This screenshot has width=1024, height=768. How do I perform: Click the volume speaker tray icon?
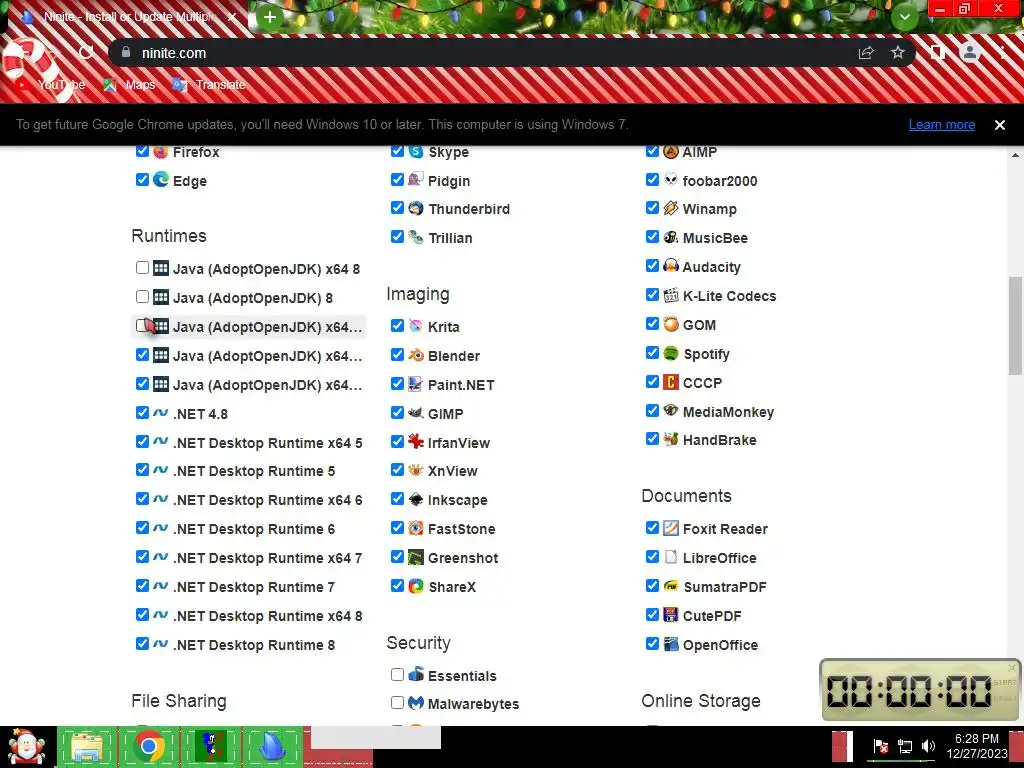[928, 746]
